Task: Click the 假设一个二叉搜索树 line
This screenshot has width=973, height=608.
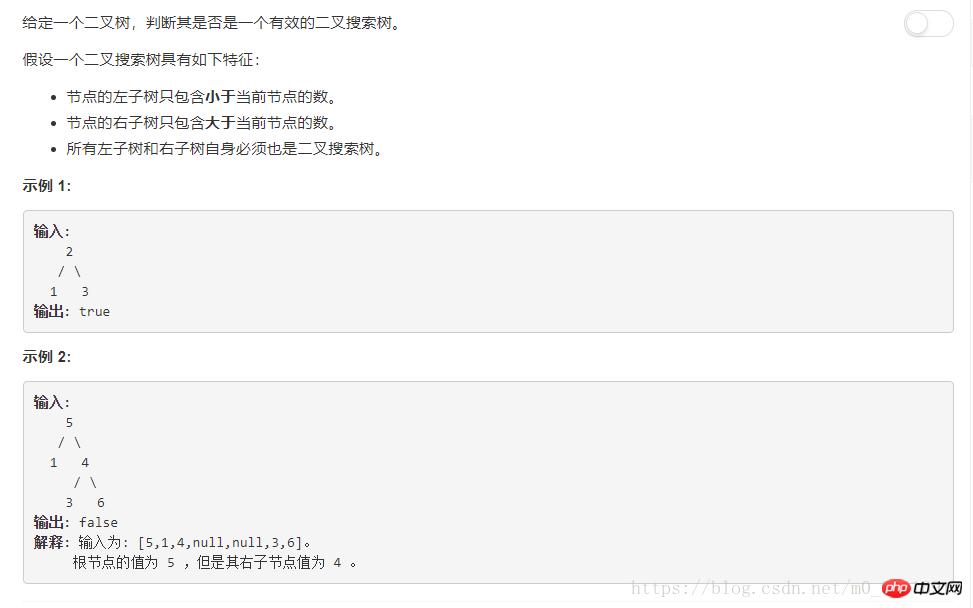Action: pyautogui.click(x=141, y=60)
